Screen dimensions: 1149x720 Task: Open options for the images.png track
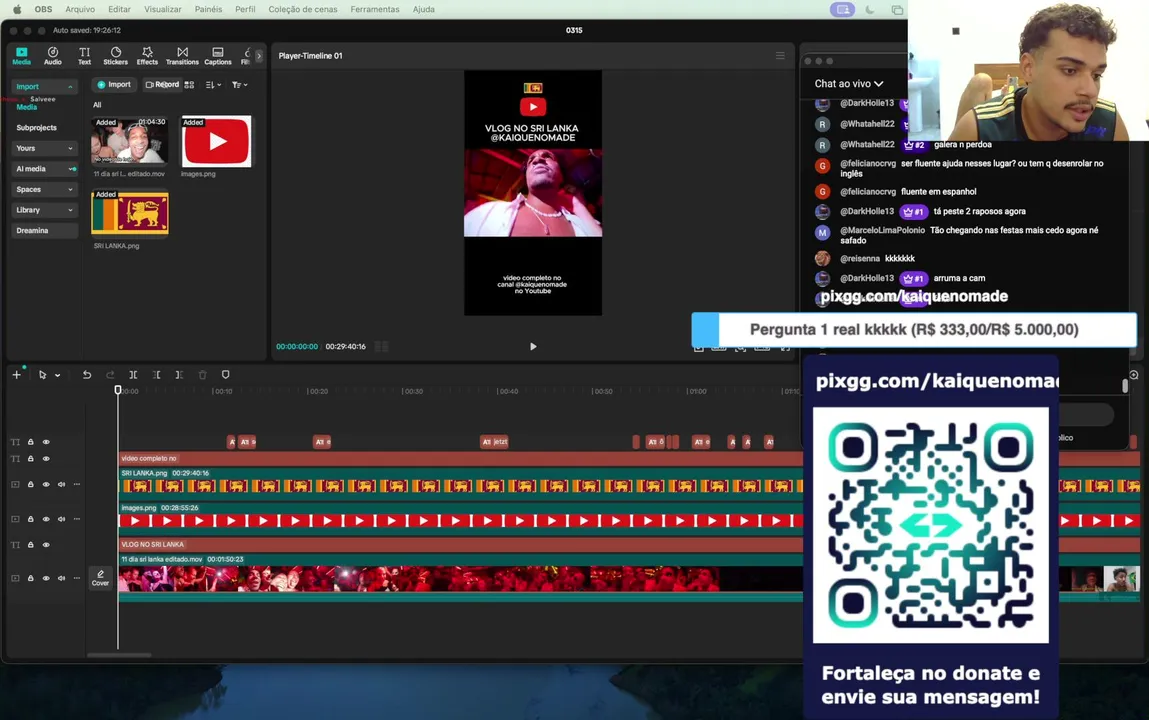coord(76,519)
